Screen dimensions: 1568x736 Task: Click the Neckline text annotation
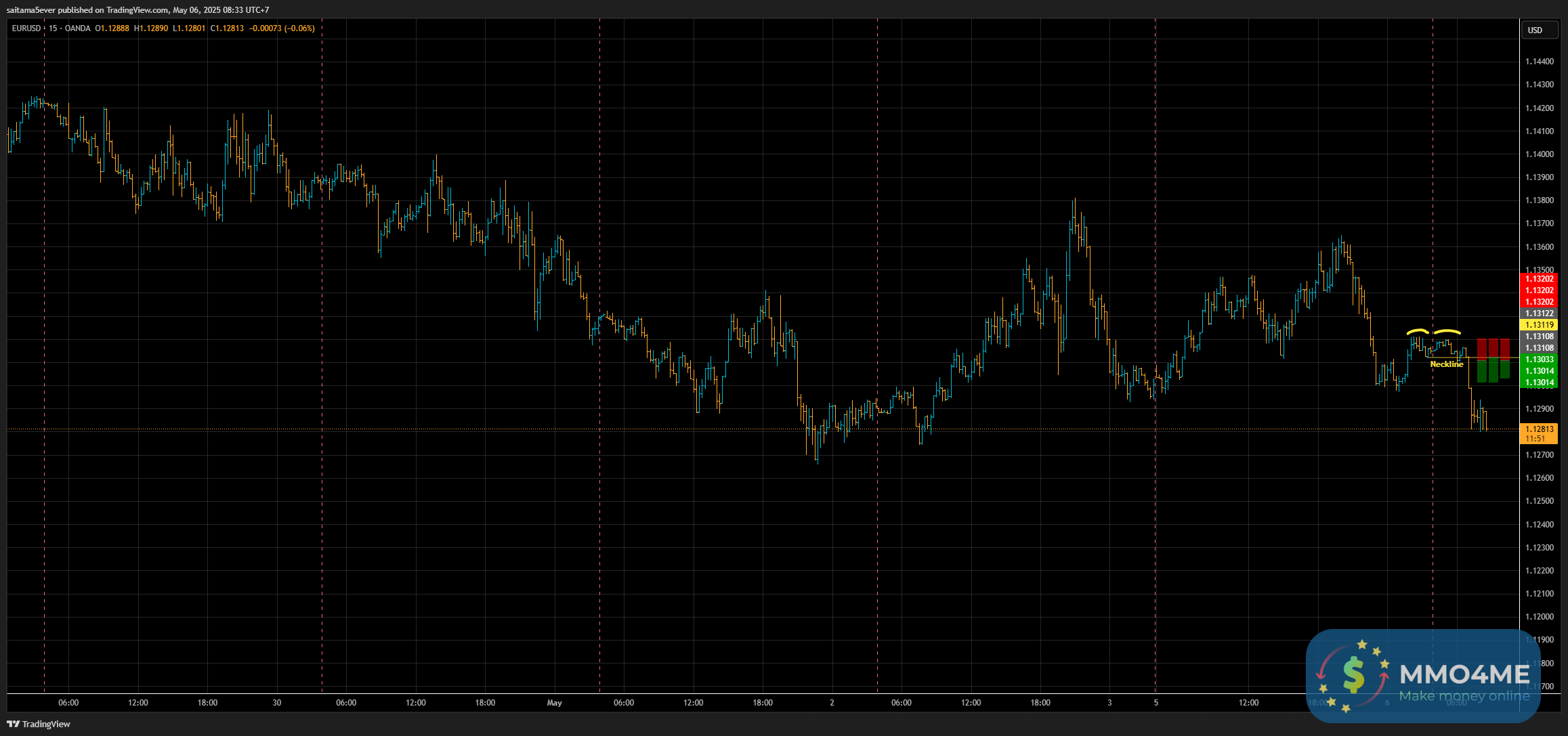click(1446, 364)
